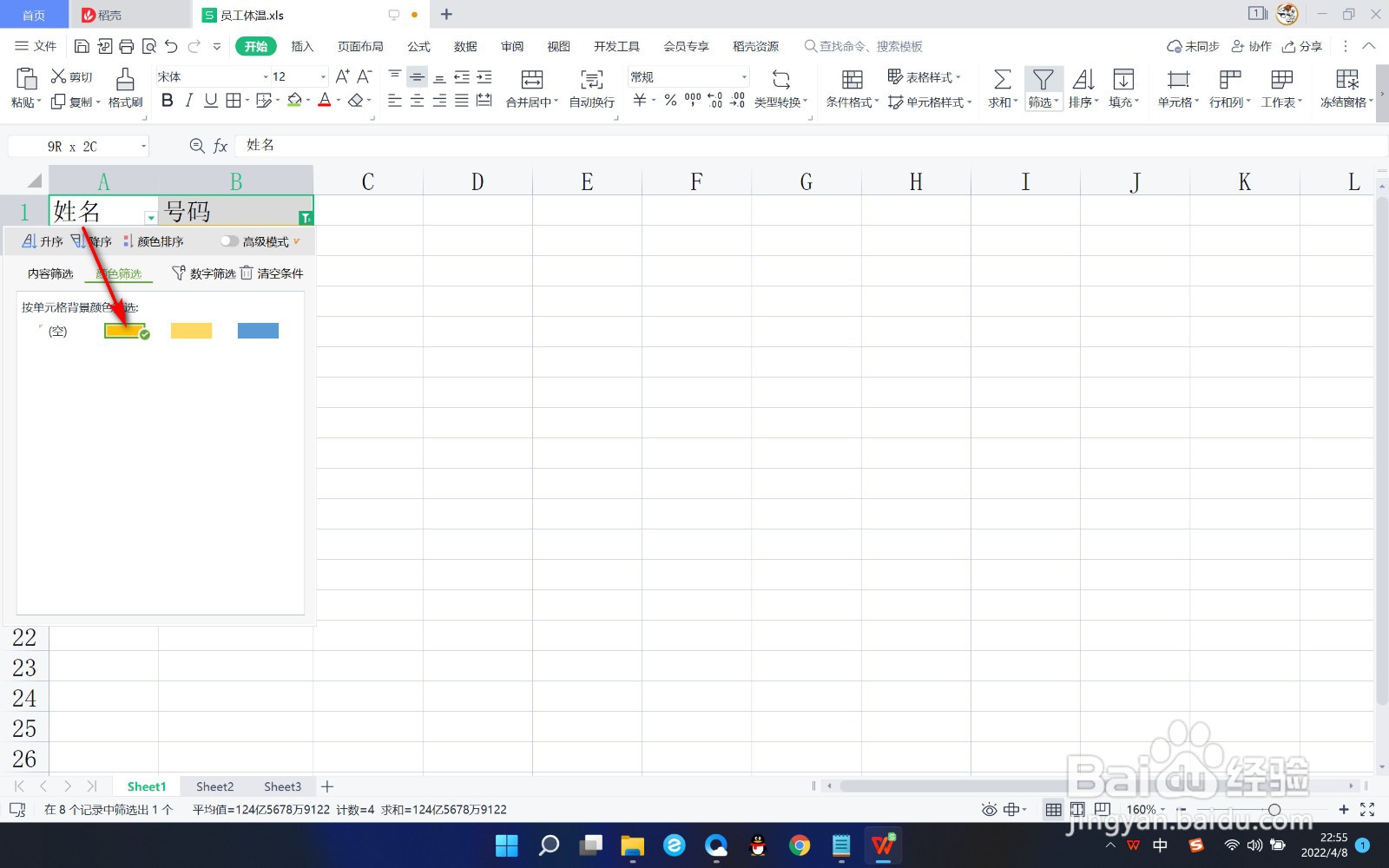Click Fill down icon

(x=1123, y=79)
